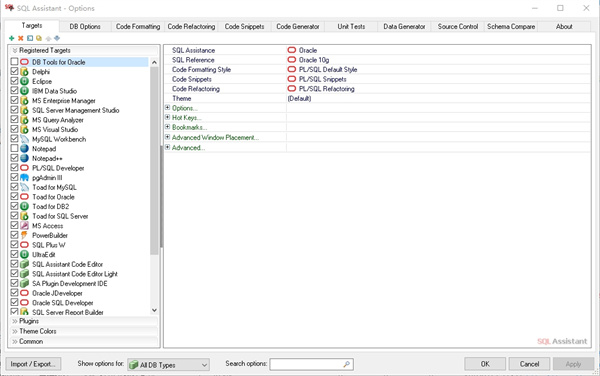Click the blue move down arrow icon
The height and width of the screenshot is (376, 600).
tap(57, 38)
